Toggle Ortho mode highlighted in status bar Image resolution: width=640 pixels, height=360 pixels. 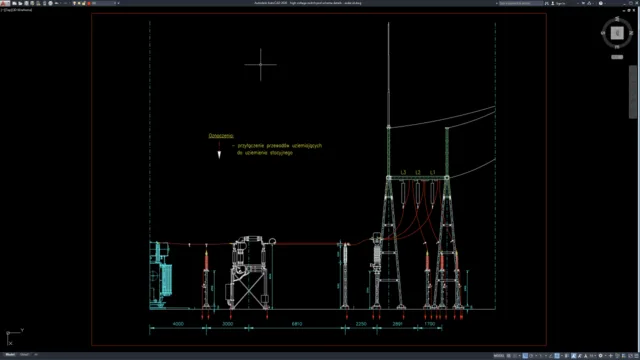point(525,356)
